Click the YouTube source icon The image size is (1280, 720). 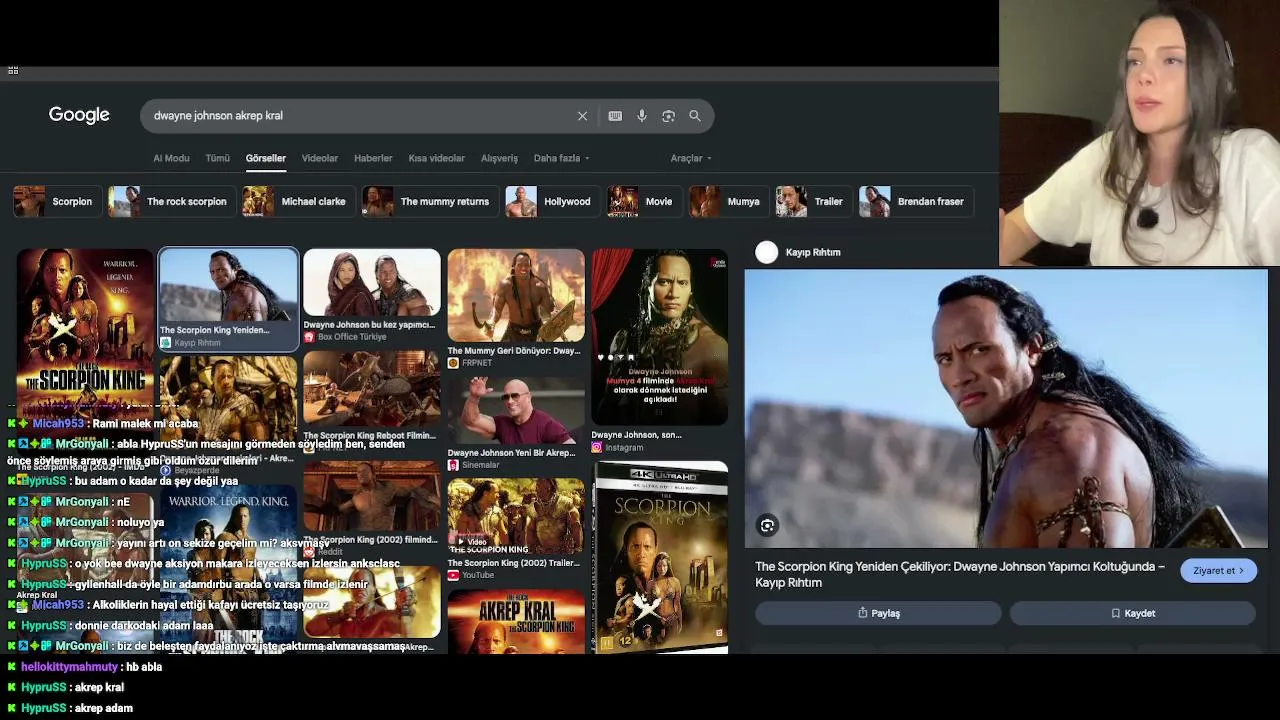(453, 575)
